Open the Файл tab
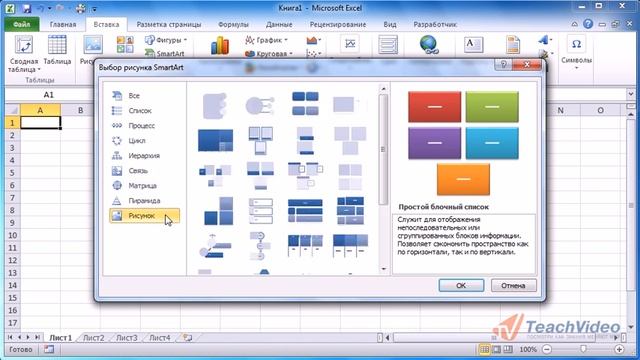The height and width of the screenshot is (360, 640). click(22, 24)
